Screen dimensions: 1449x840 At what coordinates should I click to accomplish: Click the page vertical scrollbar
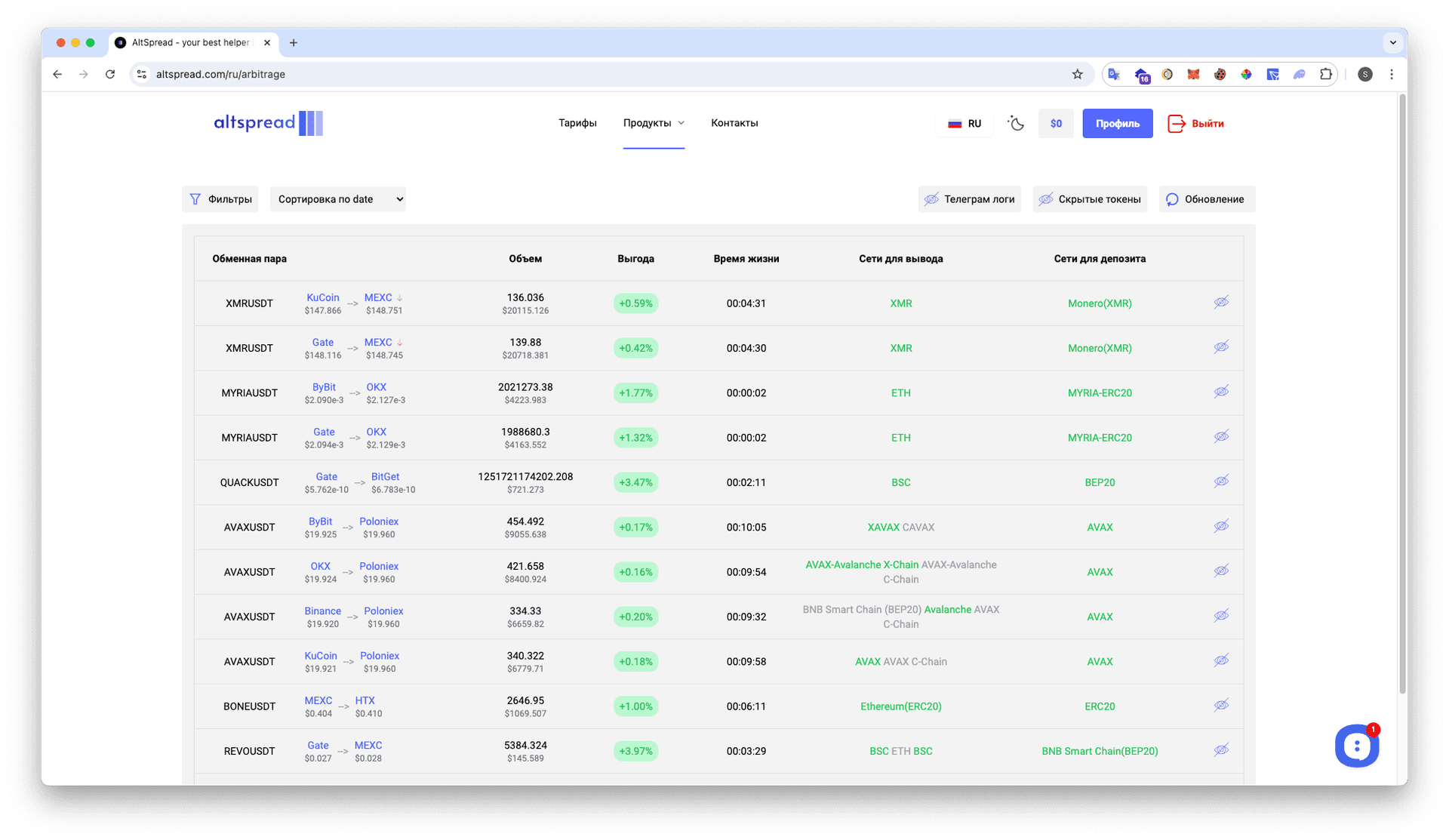(1402, 392)
